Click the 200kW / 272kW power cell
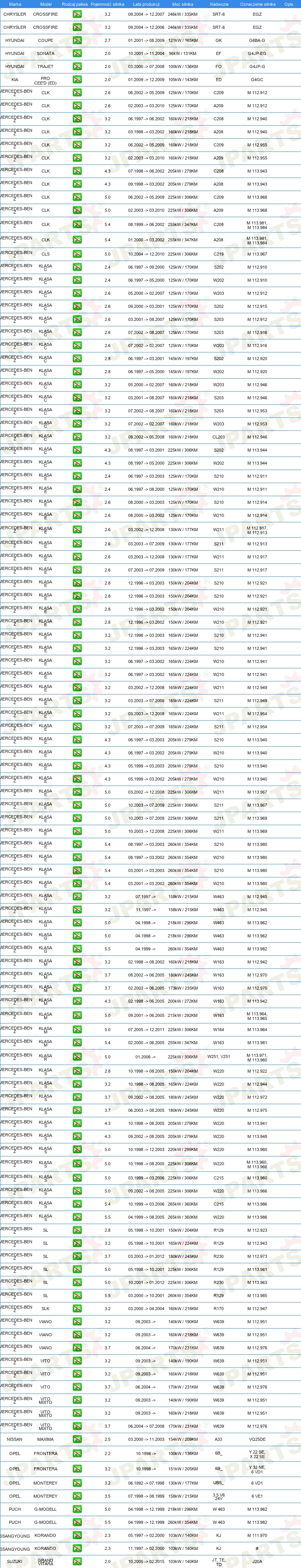This screenshot has width=301, height=1568. tap(183, 1001)
